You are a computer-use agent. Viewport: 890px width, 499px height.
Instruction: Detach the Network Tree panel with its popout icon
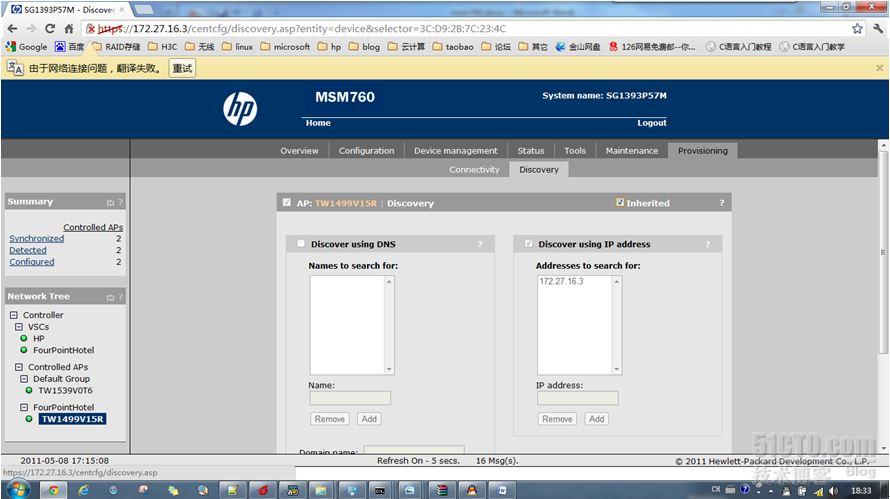click(110, 297)
